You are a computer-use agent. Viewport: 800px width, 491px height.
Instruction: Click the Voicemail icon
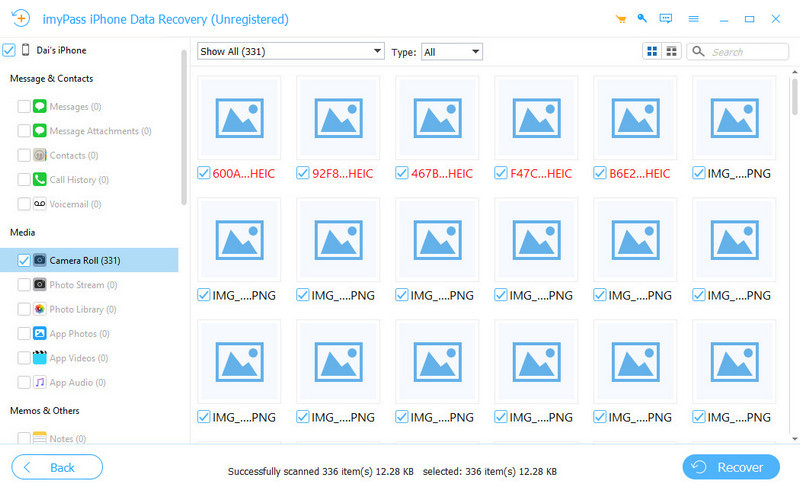(x=40, y=204)
